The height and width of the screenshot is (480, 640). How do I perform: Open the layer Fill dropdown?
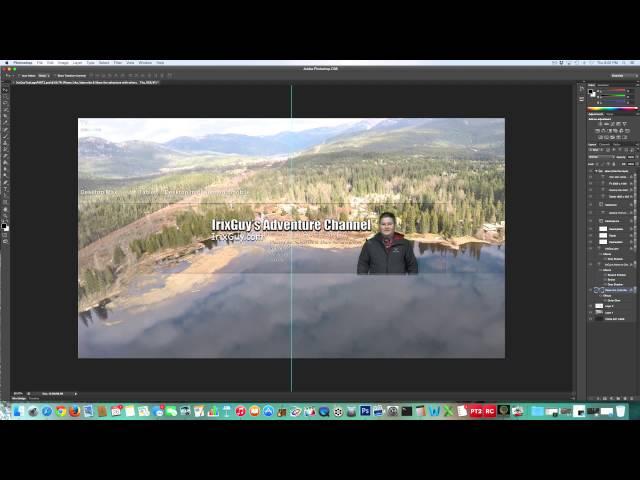(637, 164)
